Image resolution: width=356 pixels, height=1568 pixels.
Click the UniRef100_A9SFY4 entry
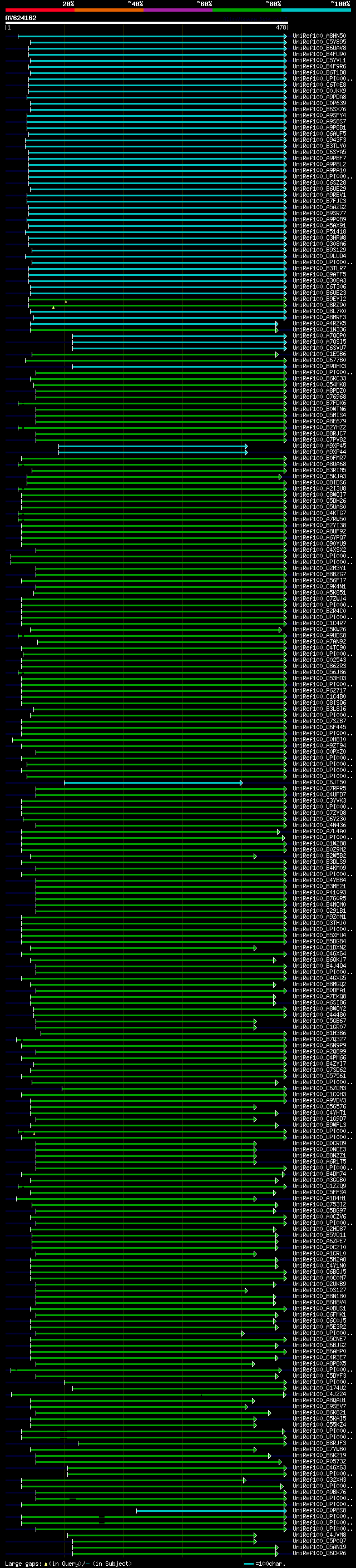coord(319,116)
